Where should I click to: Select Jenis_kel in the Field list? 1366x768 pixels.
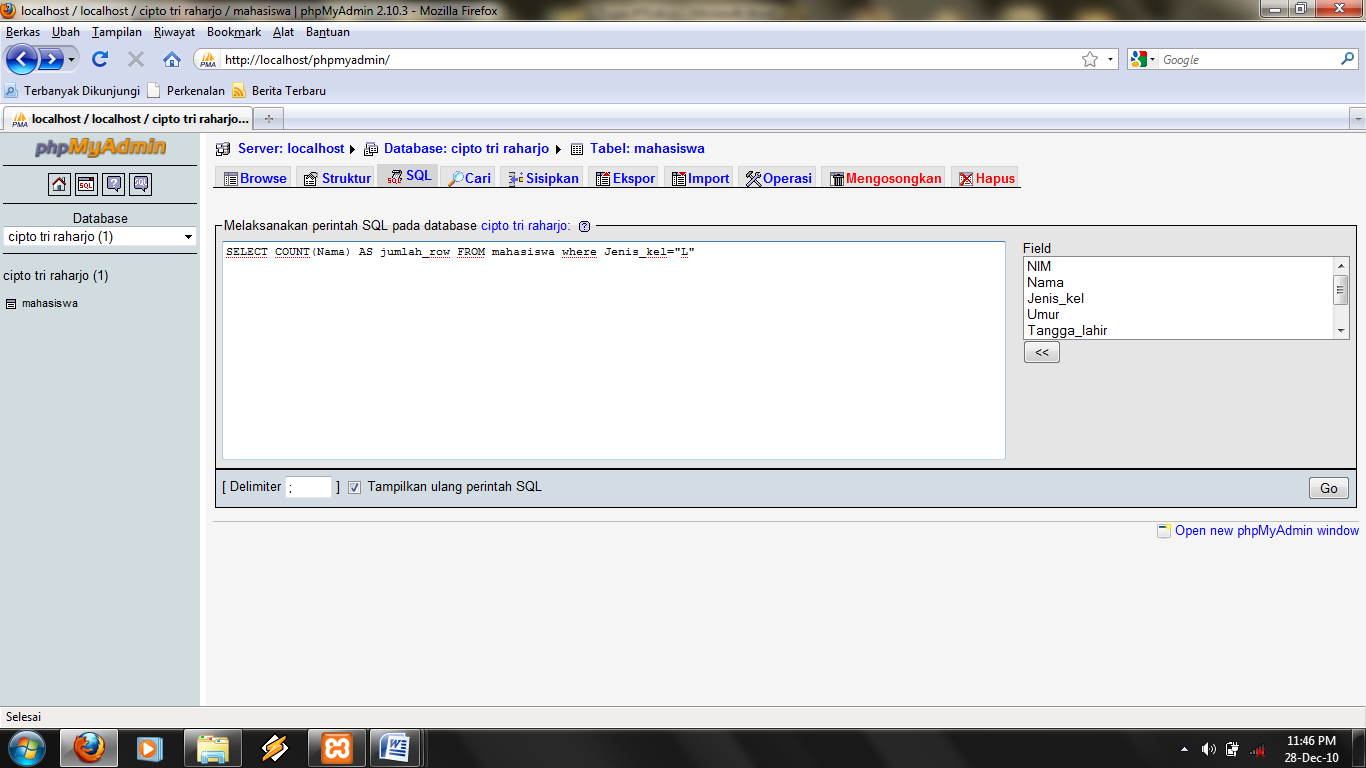tap(1178, 298)
